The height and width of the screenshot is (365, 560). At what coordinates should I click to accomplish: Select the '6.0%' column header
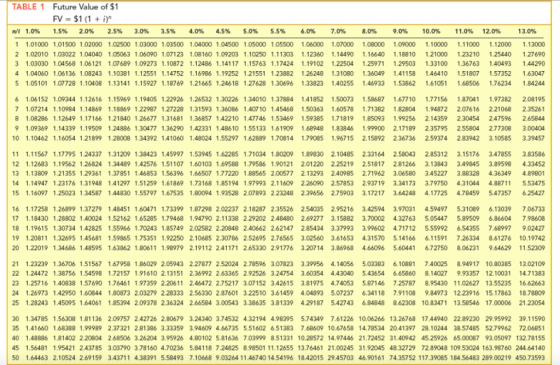point(308,31)
